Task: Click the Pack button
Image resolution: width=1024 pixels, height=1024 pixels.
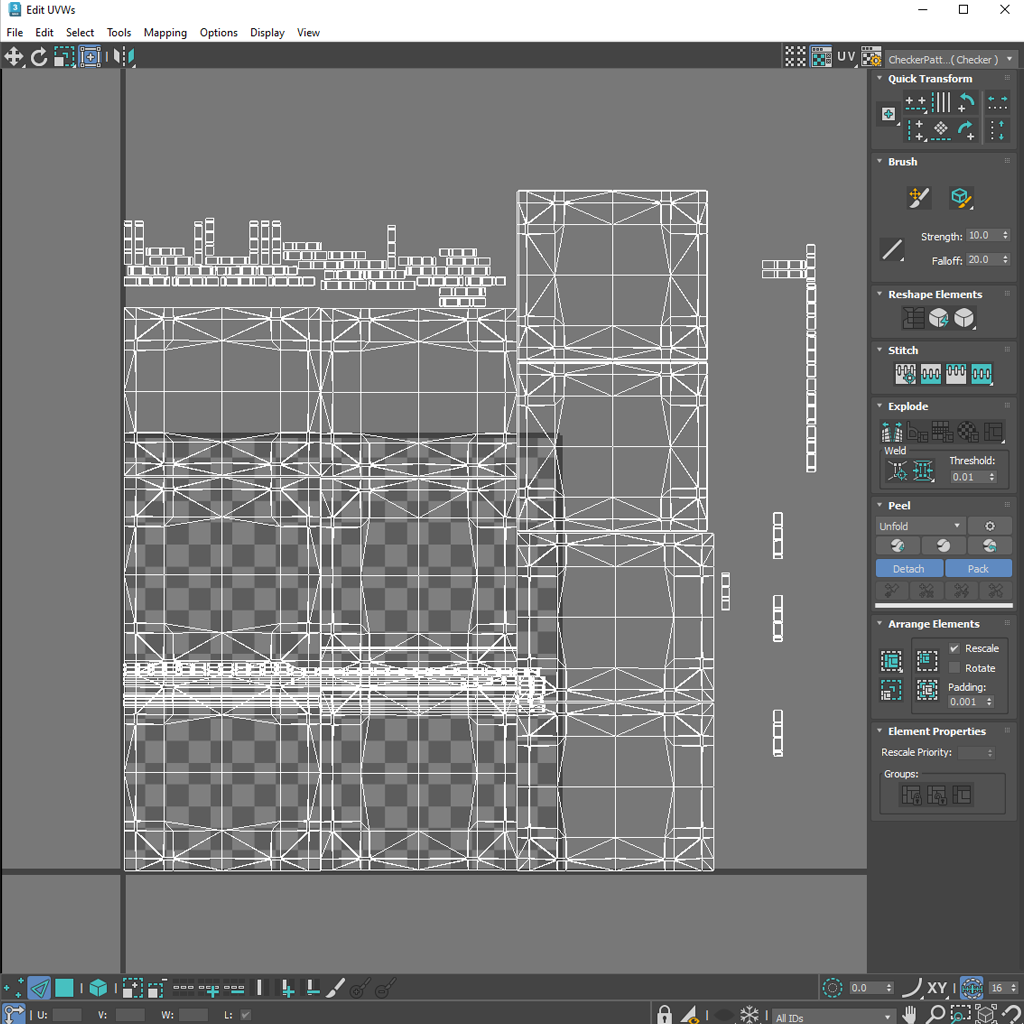Action: pos(978,568)
